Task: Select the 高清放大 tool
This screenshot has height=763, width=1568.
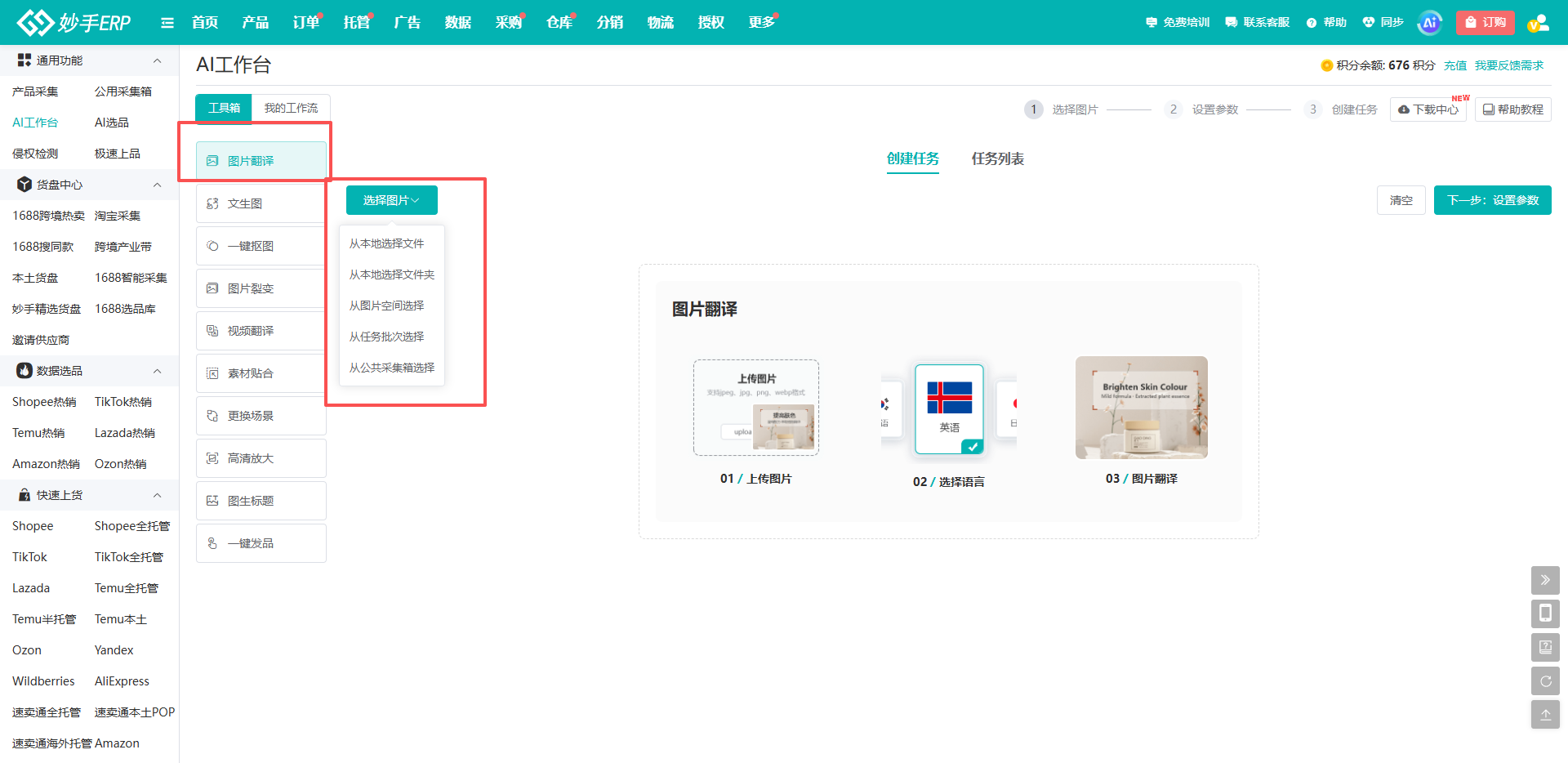Action: tap(261, 458)
